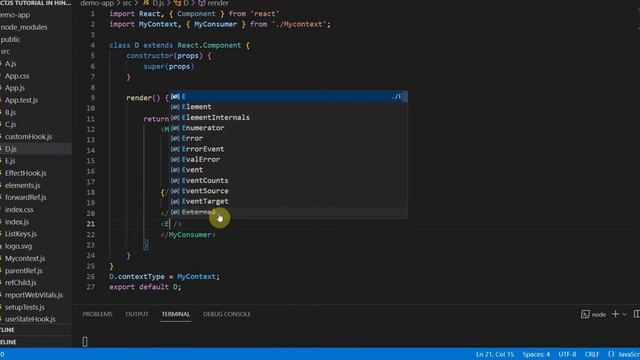Viewport: 640px width, 360px height.
Task: Open customHook.js file
Action: (x=29, y=137)
